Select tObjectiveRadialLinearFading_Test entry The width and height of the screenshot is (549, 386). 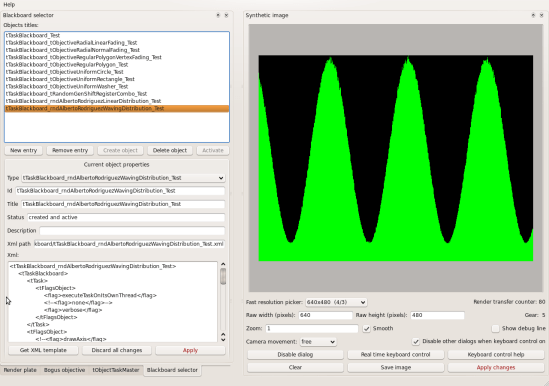point(117,43)
